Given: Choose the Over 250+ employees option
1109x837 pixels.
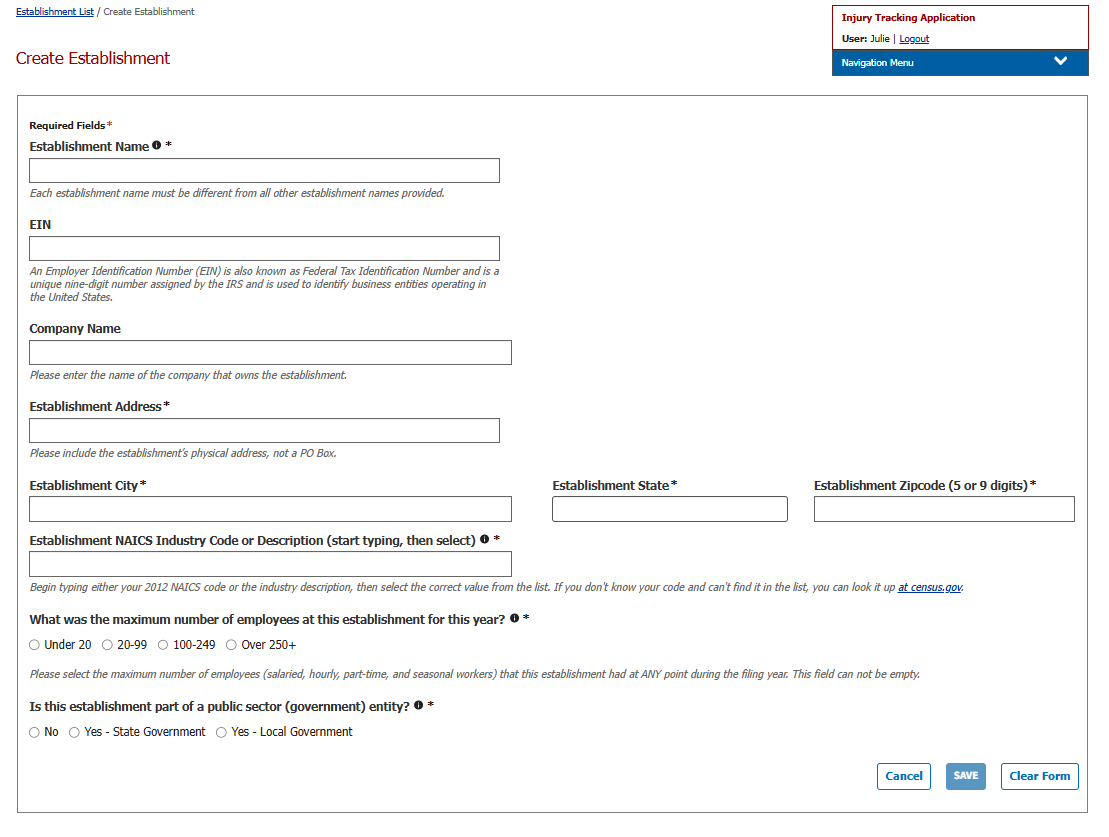Looking at the screenshot, I should pyautogui.click(x=232, y=645).
